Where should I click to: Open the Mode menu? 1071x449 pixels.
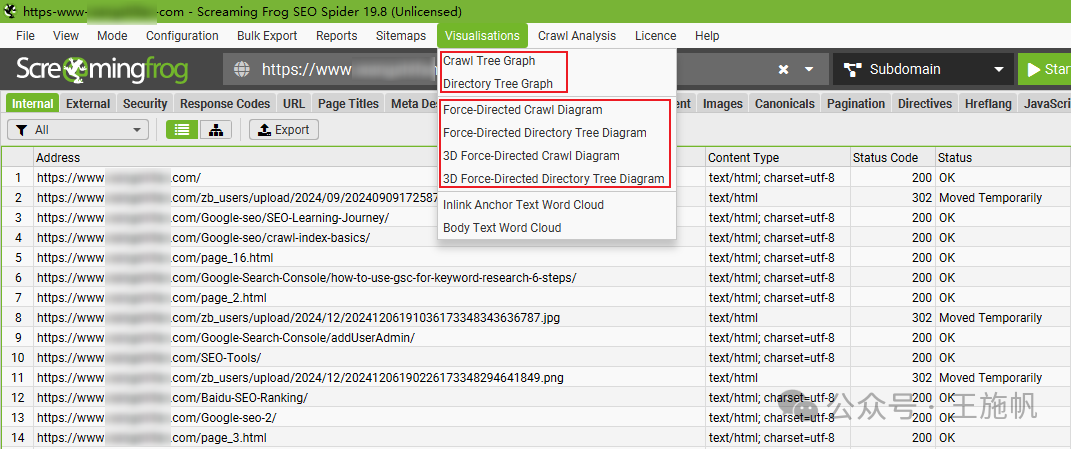coord(112,36)
